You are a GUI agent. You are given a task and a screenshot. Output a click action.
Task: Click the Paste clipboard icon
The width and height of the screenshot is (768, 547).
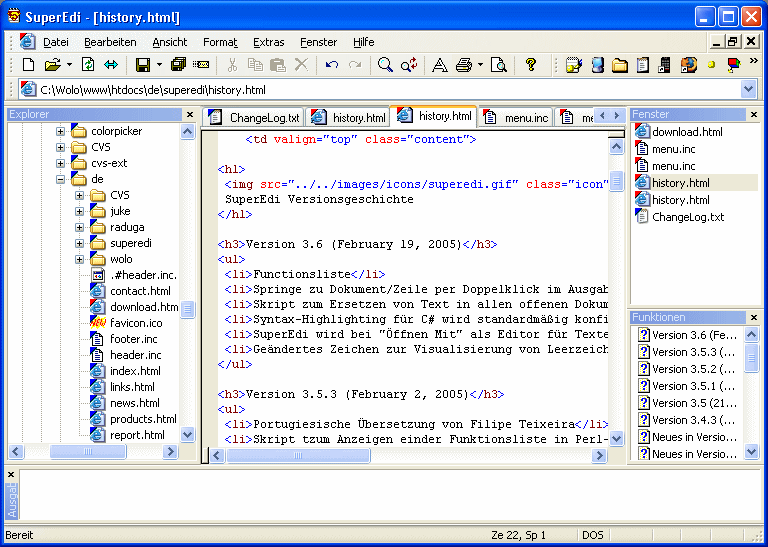(x=278, y=65)
